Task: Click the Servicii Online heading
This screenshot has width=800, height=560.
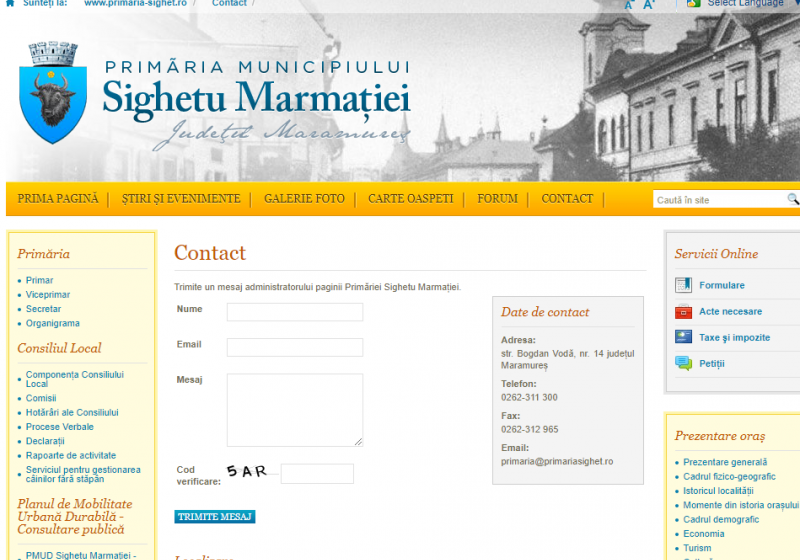Action: tap(716, 253)
